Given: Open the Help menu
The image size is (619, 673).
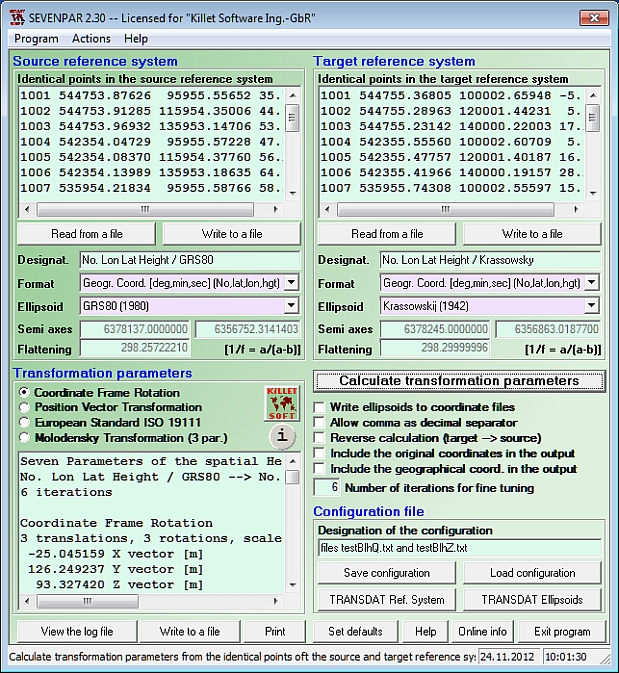Looking at the screenshot, I should [136, 39].
